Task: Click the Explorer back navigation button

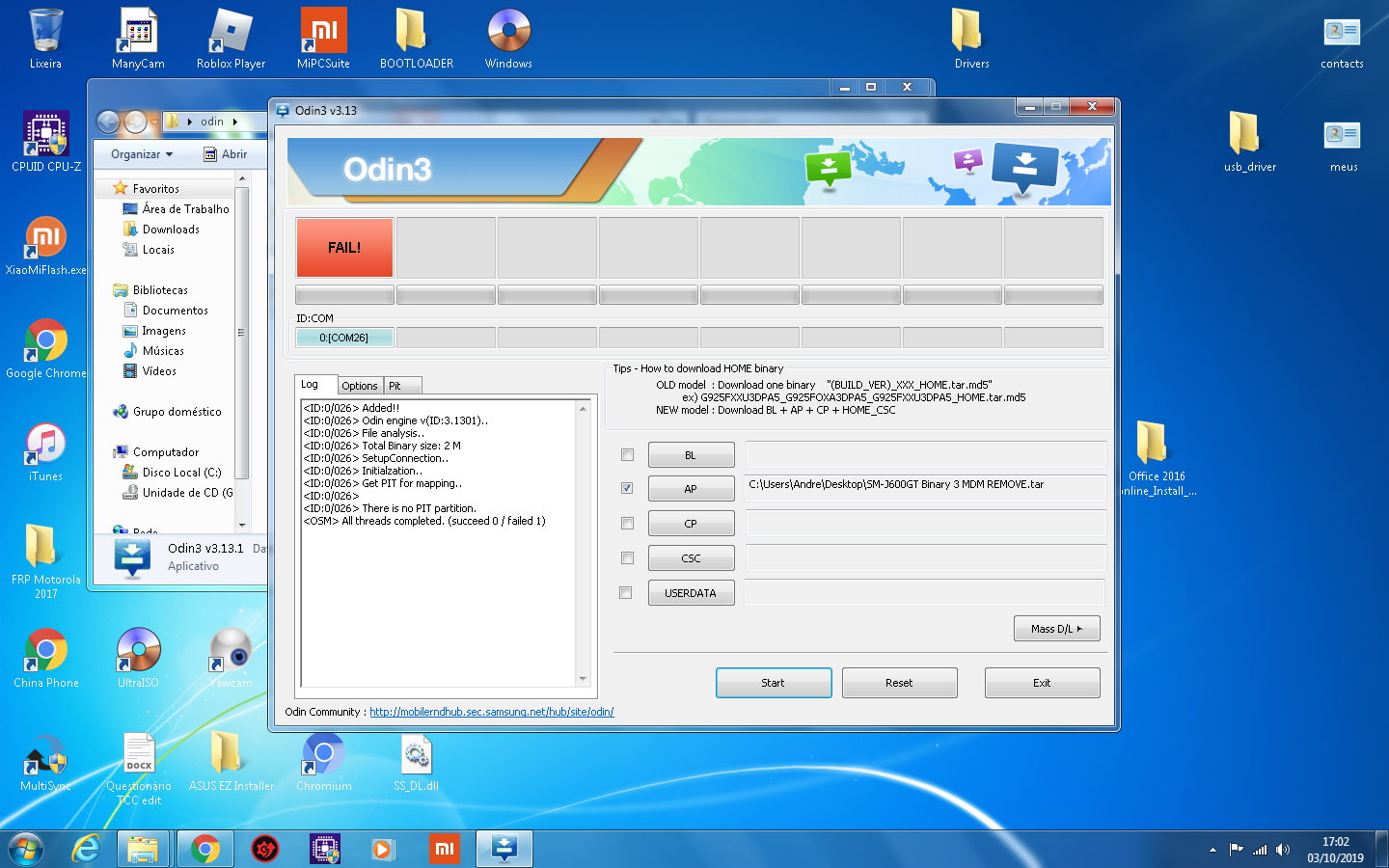Action: point(108,122)
